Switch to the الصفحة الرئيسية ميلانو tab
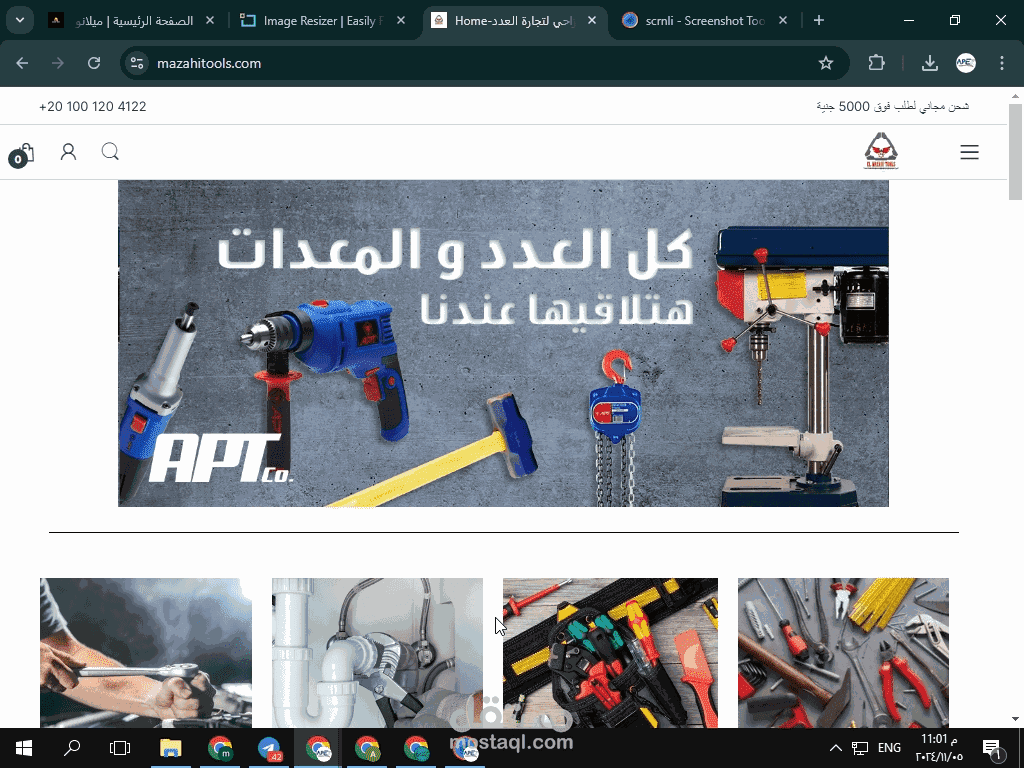 pos(133,21)
